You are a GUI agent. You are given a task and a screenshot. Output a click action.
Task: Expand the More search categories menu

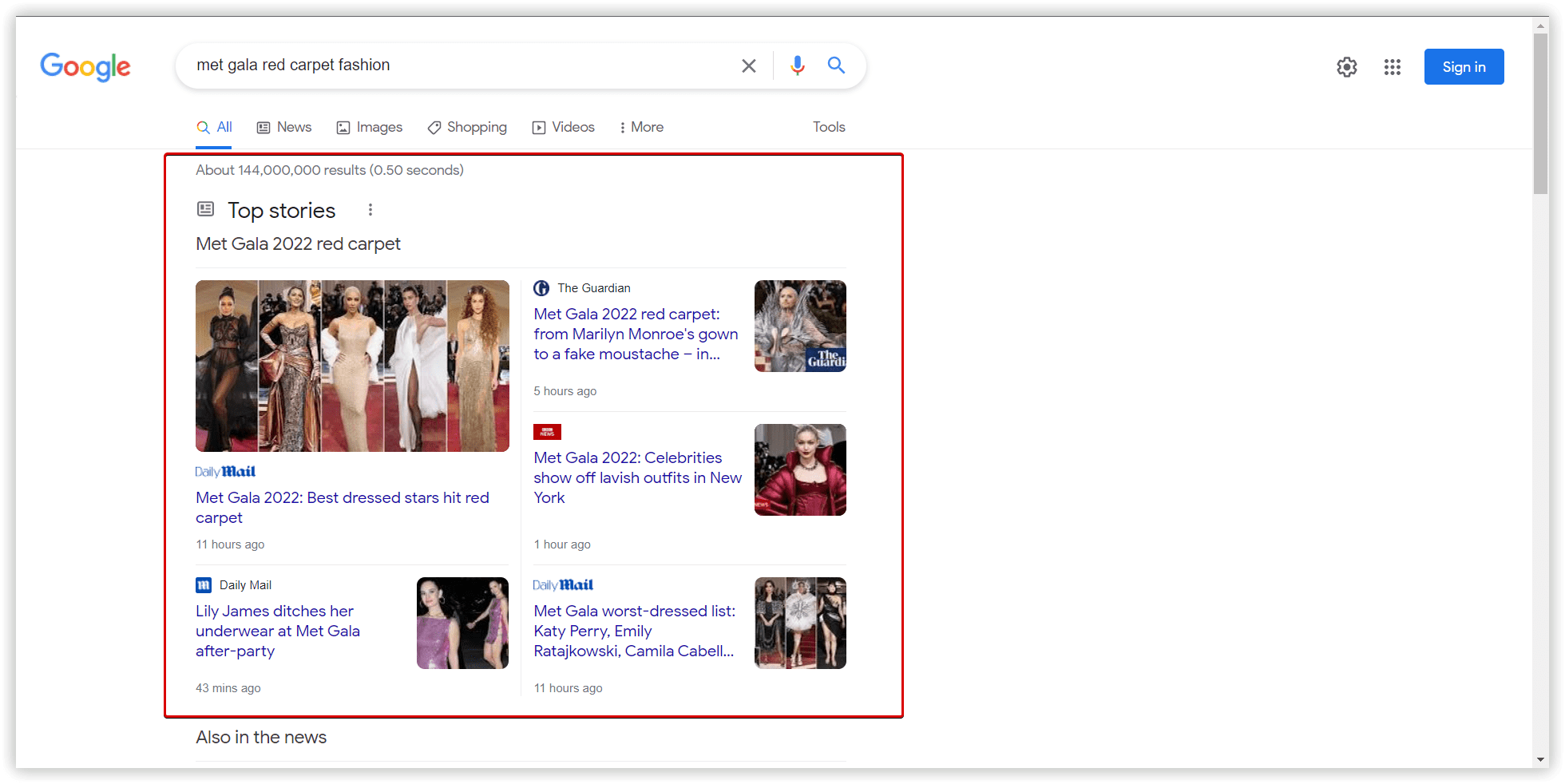pos(641,128)
